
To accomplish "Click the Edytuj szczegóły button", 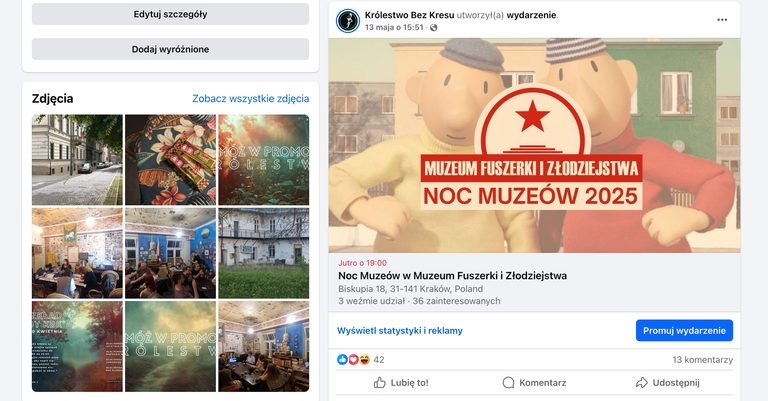I will pos(170,14).
